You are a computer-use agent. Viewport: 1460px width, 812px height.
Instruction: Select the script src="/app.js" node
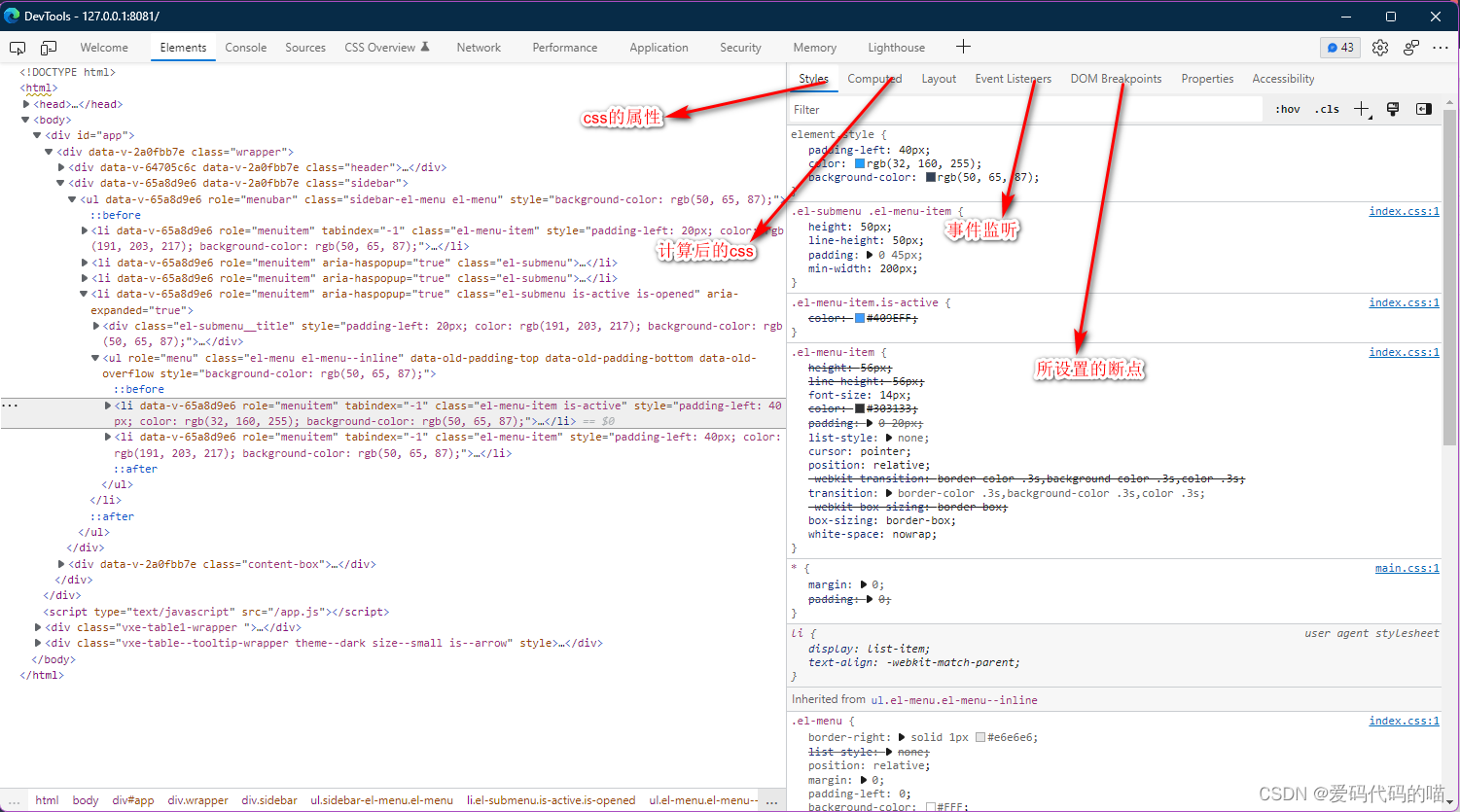click(x=216, y=612)
